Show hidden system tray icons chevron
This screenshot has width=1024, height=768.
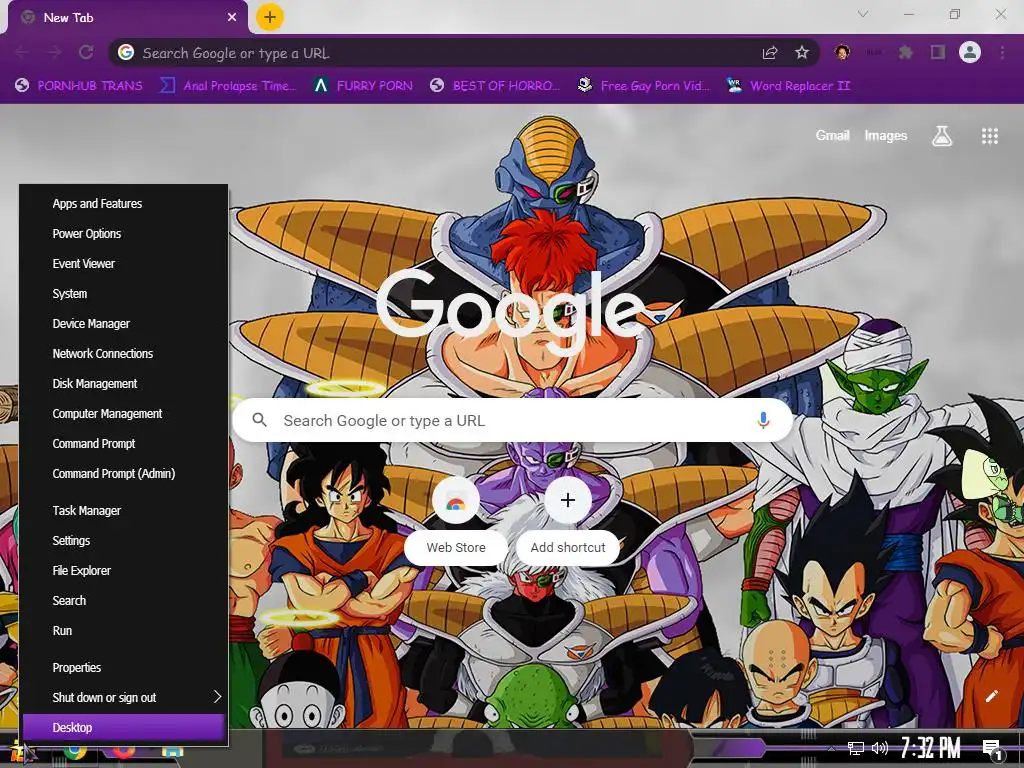point(831,749)
